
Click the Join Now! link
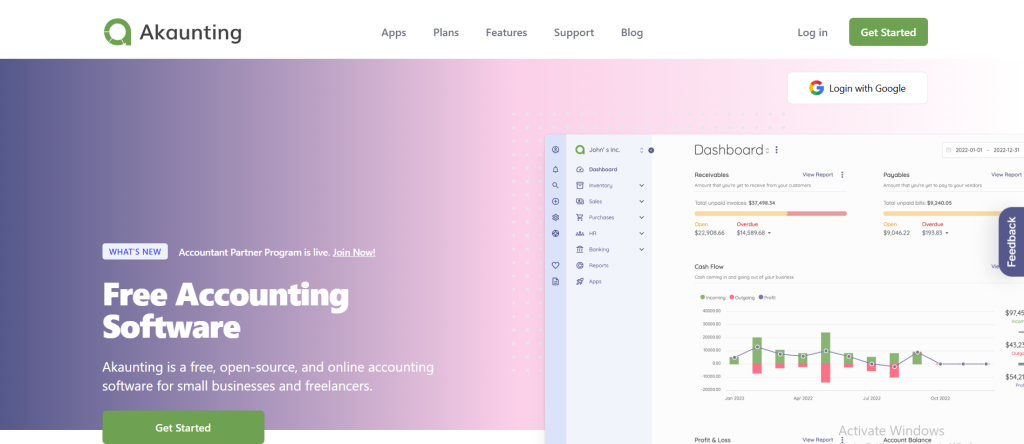(354, 252)
